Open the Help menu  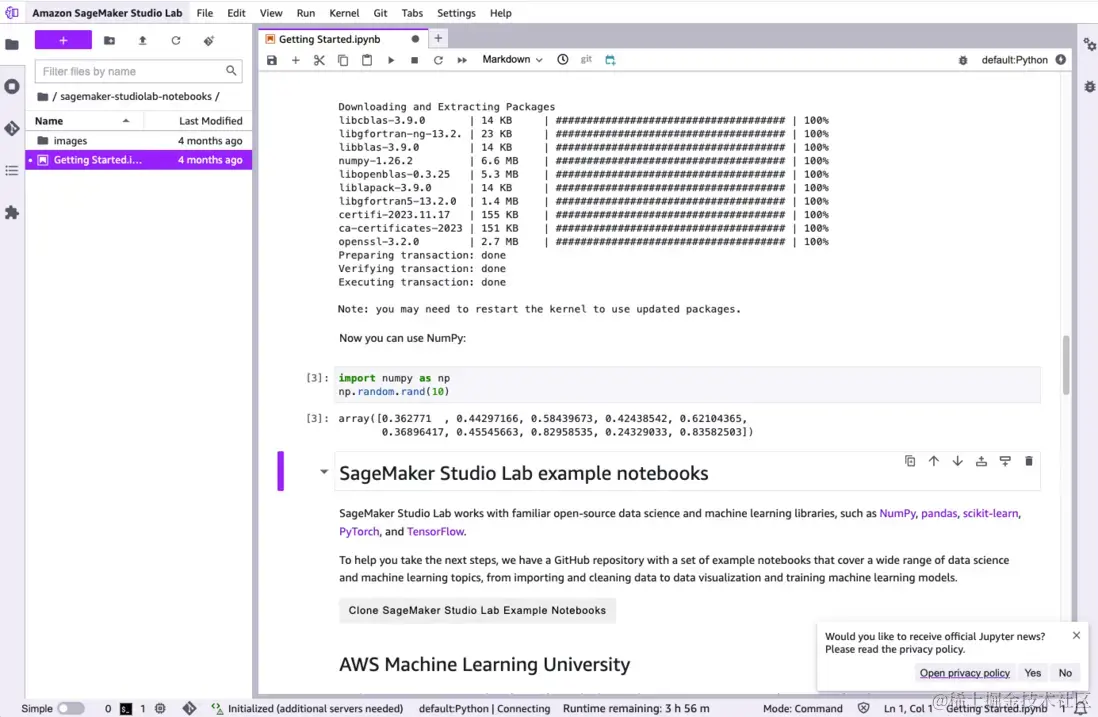(x=500, y=13)
